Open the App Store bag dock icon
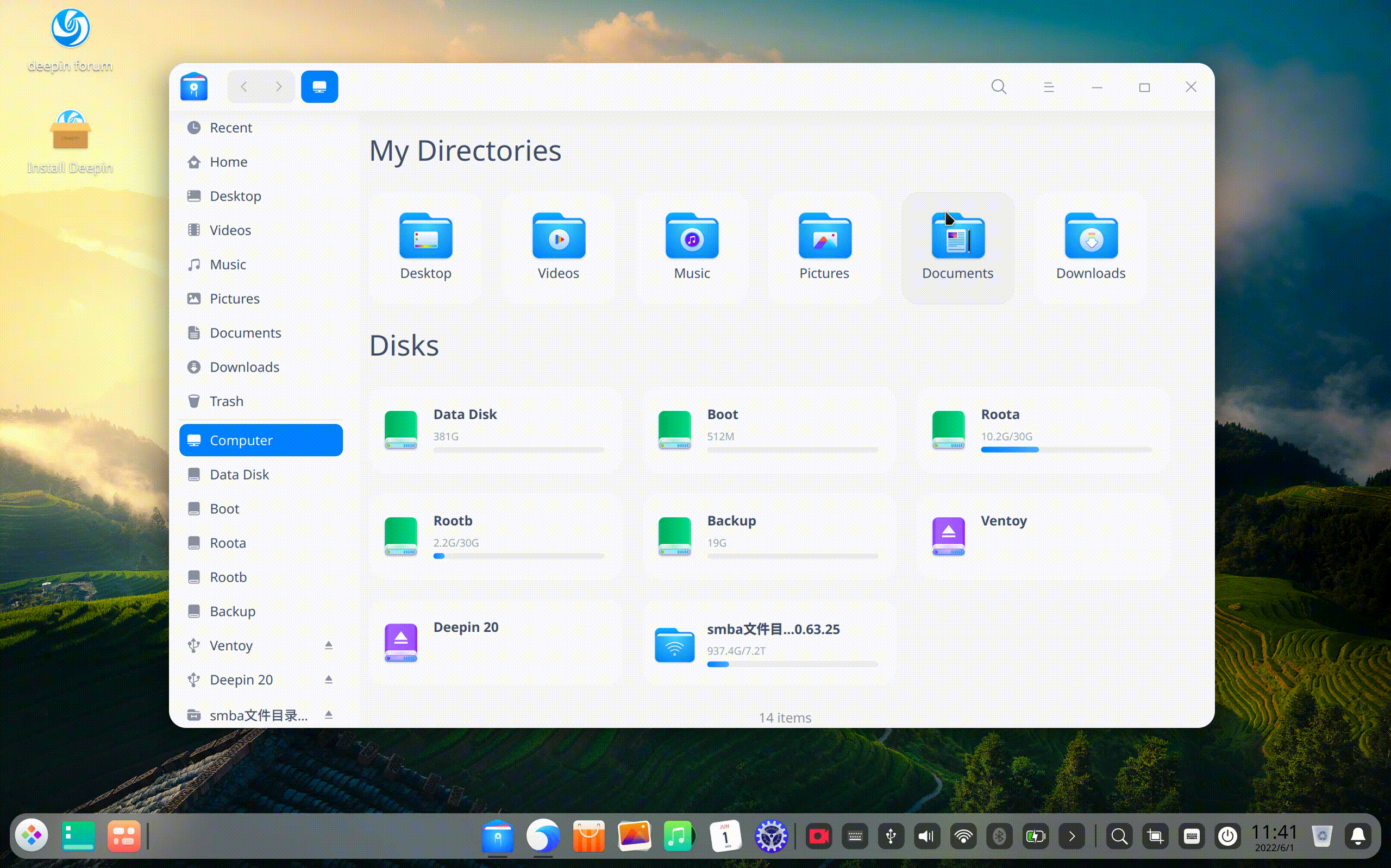The width and height of the screenshot is (1391, 868). 588,836
